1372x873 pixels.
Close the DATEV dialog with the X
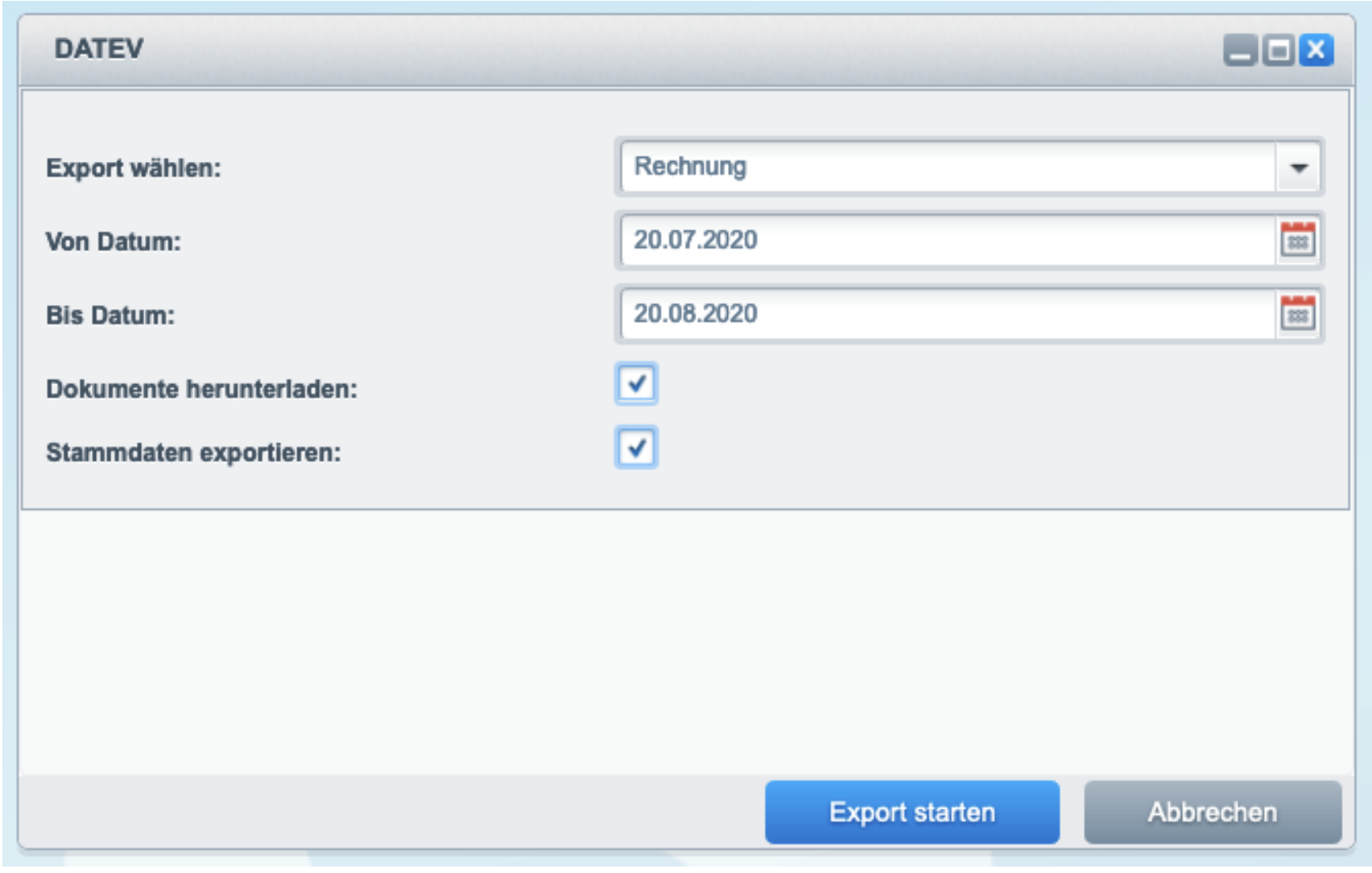pyautogui.click(x=1316, y=50)
